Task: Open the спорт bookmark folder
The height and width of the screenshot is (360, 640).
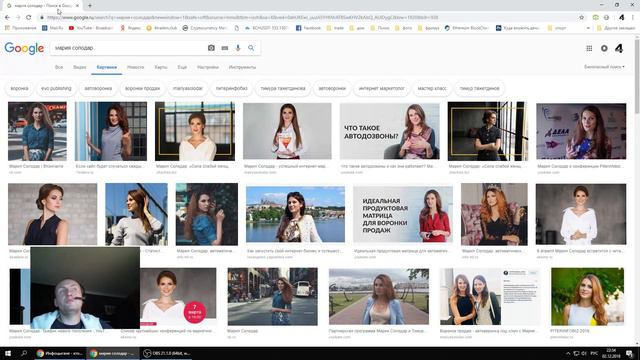Action: point(557,28)
